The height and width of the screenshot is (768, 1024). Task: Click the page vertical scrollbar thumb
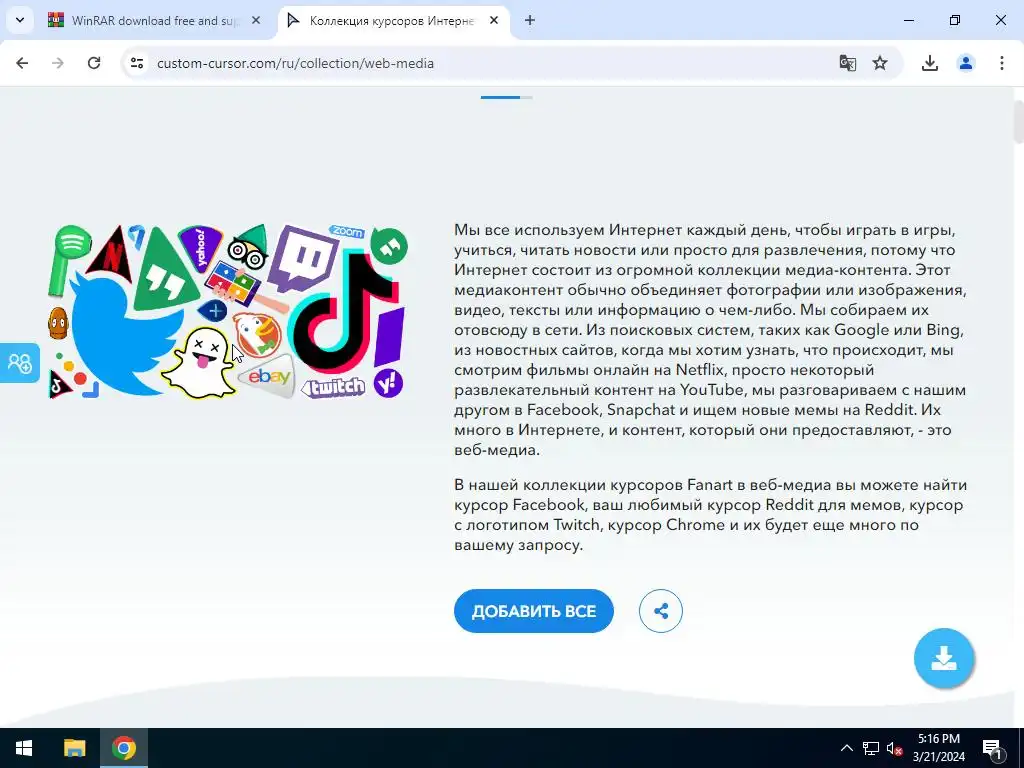(1018, 121)
